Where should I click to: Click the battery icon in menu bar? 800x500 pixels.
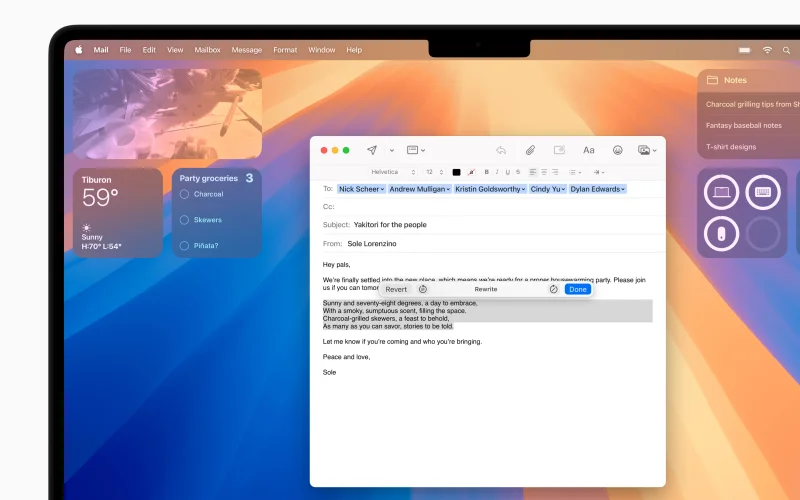click(745, 50)
